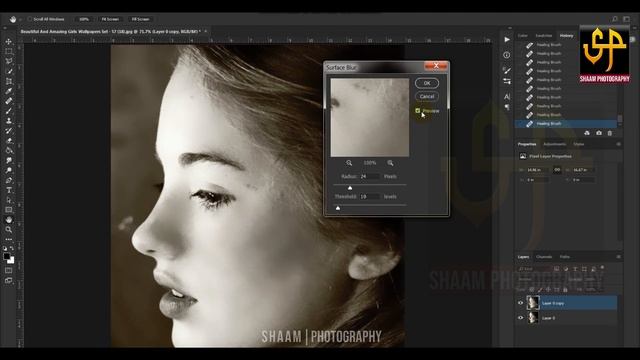Image resolution: width=640 pixels, height=360 pixels.
Task: Select the Move tool
Action: (9, 42)
